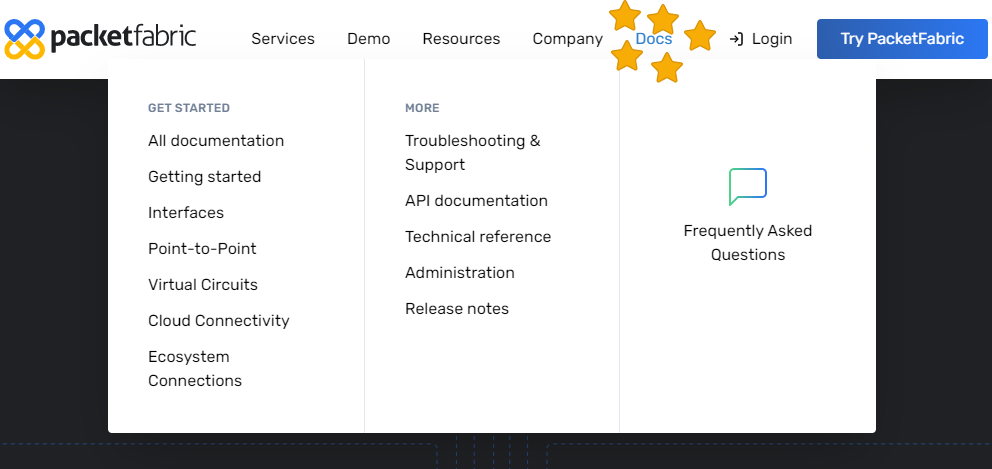Click the Docs menu item
The width and height of the screenshot is (992, 469).
pyautogui.click(x=654, y=39)
